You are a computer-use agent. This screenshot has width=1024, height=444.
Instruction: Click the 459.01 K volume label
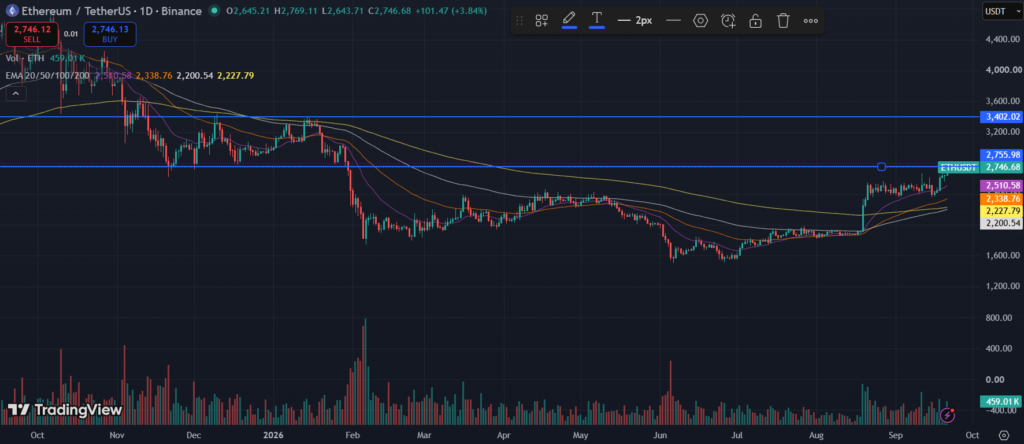tap(1001, 401)
